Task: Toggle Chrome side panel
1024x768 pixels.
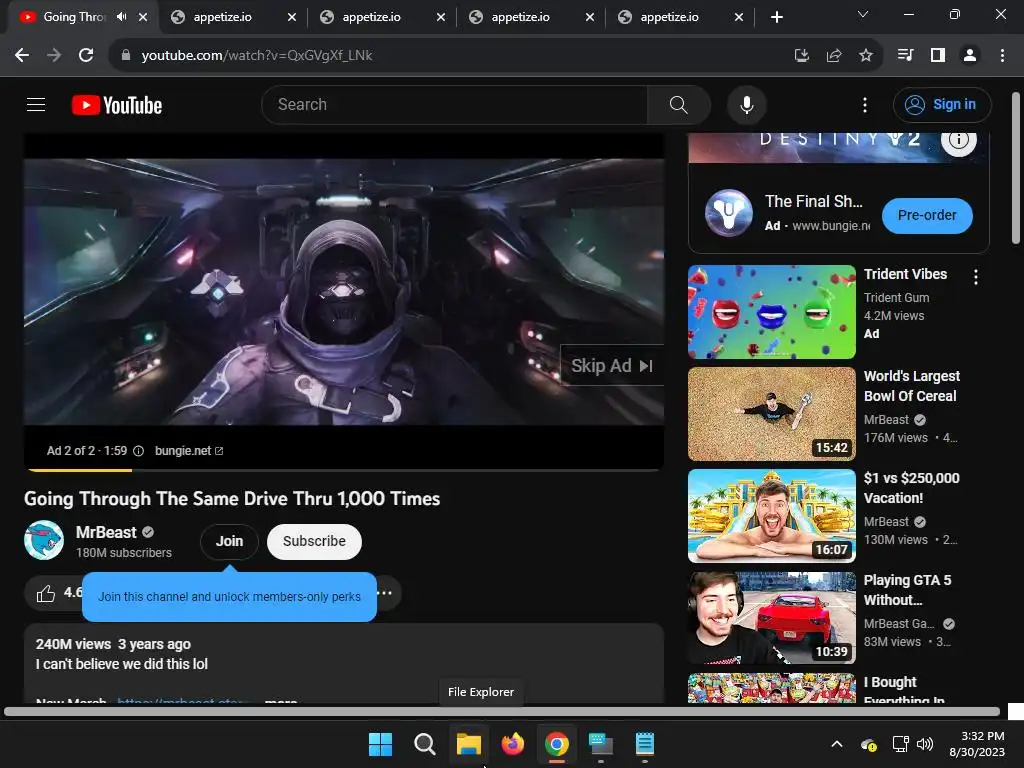Action: pos(938,56)
